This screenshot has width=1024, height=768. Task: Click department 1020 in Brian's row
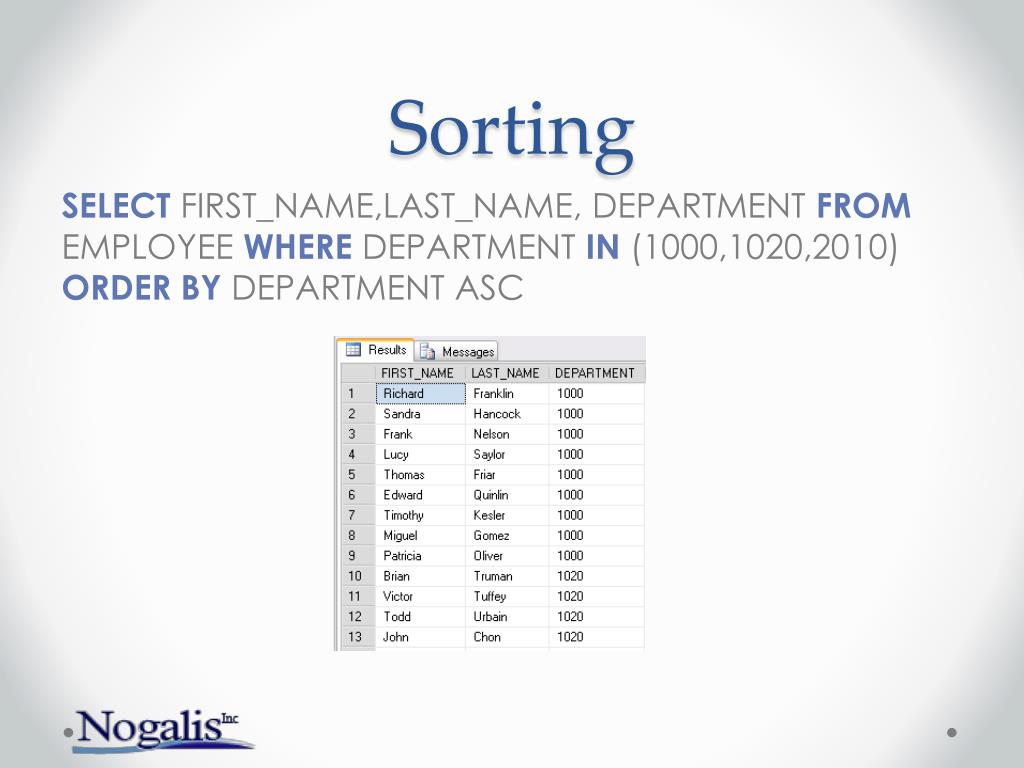[x=596, y=576]
